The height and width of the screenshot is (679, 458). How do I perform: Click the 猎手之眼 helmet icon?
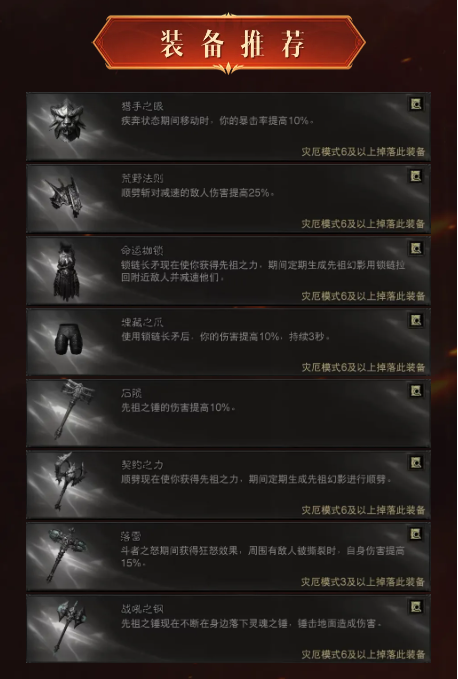pyautogui.click(x=67, y=120)
